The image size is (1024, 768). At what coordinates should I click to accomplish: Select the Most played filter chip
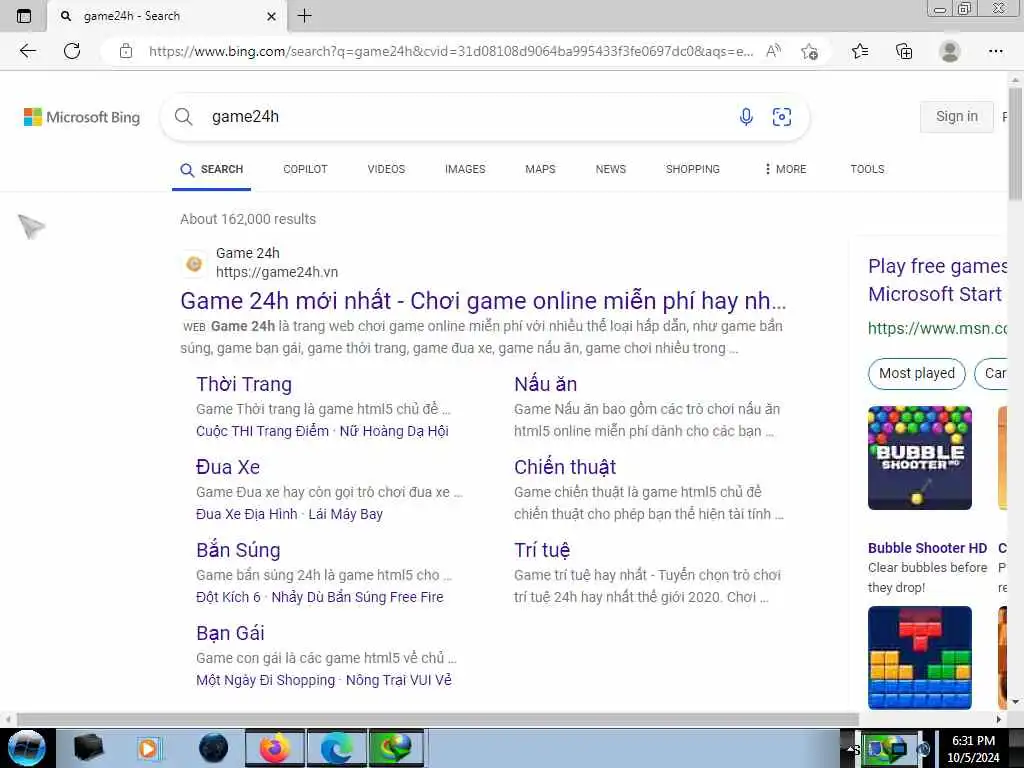[x=916, y=374]
